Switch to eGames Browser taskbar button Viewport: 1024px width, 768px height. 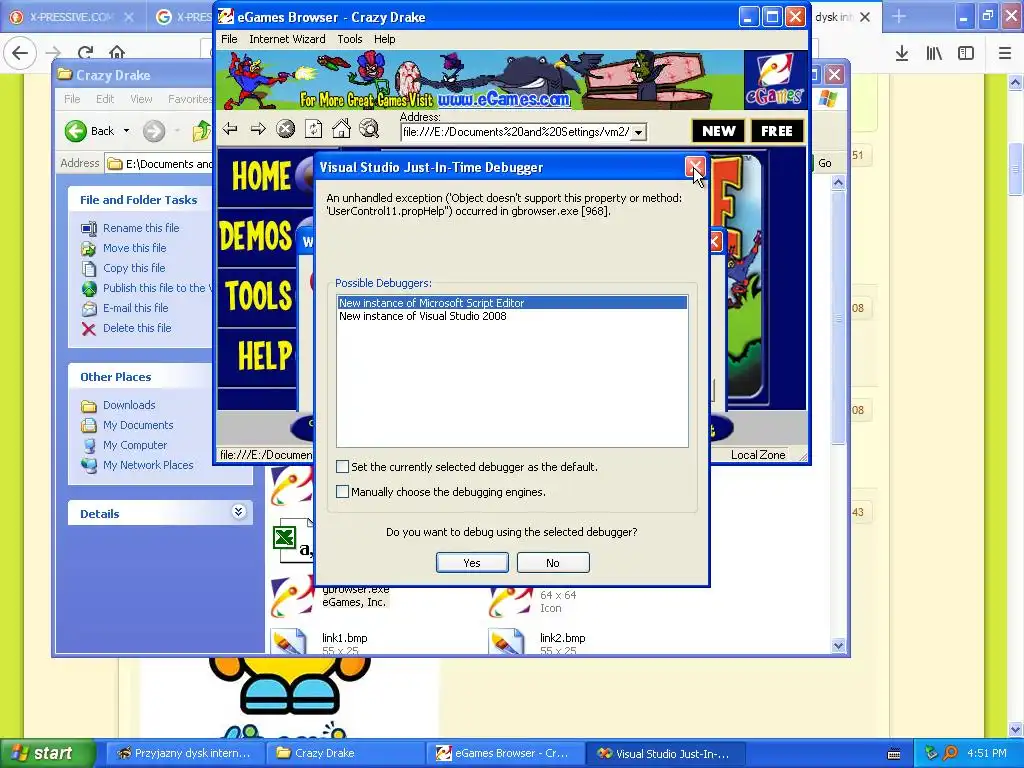[505, 753]
